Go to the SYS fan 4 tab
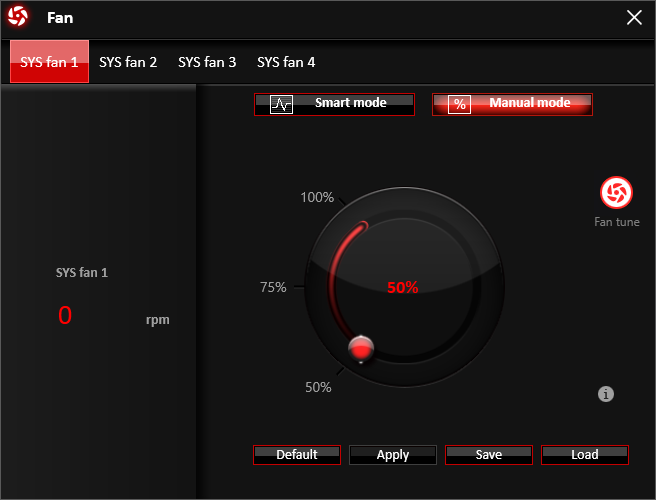Screen dimensions: 656x500 (x=286, y=62)
